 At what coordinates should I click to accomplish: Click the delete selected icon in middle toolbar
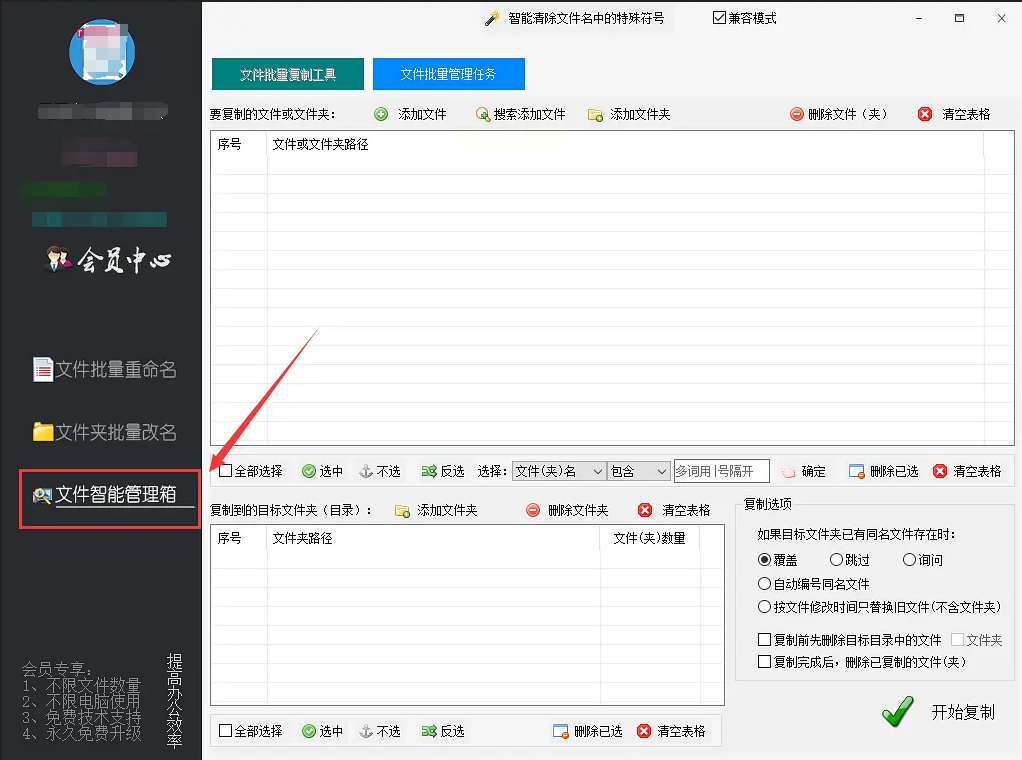pos(856,471)
